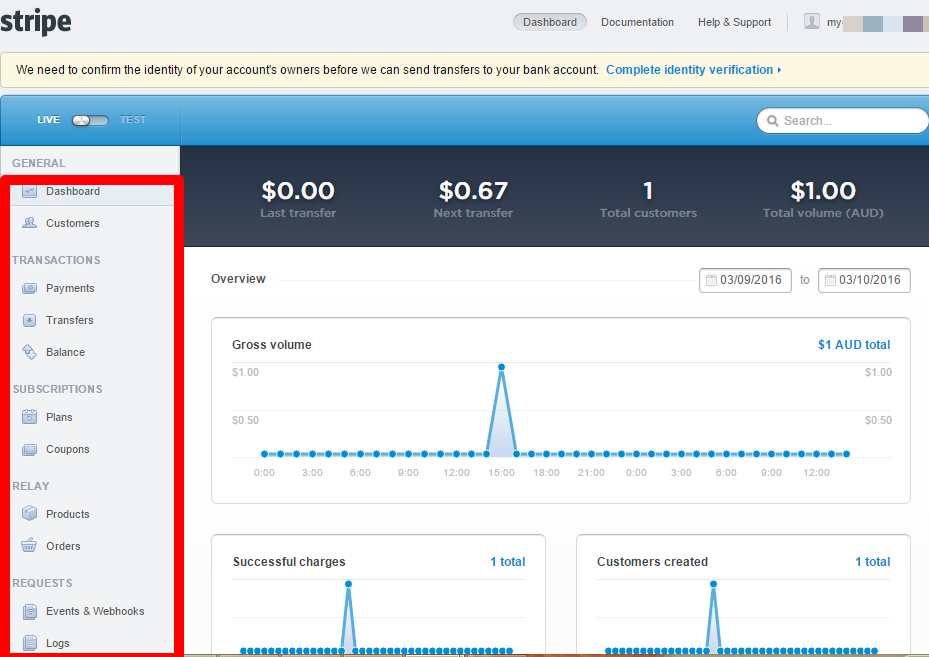929x657 pixels.
Task: Click the GENERAL section header
Action: pos(39,163)
